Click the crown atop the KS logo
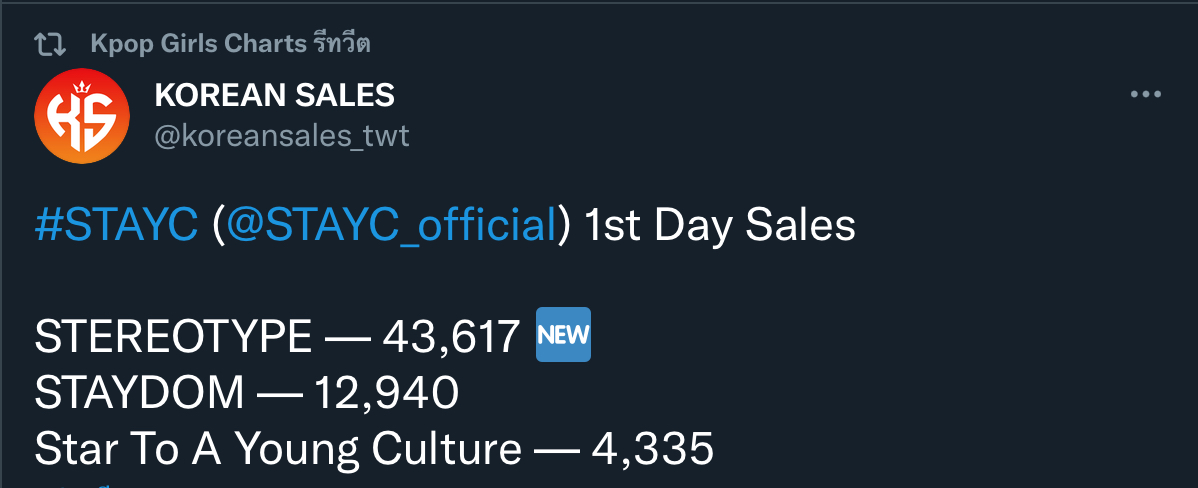The image size is (1198, 488). 82,86
